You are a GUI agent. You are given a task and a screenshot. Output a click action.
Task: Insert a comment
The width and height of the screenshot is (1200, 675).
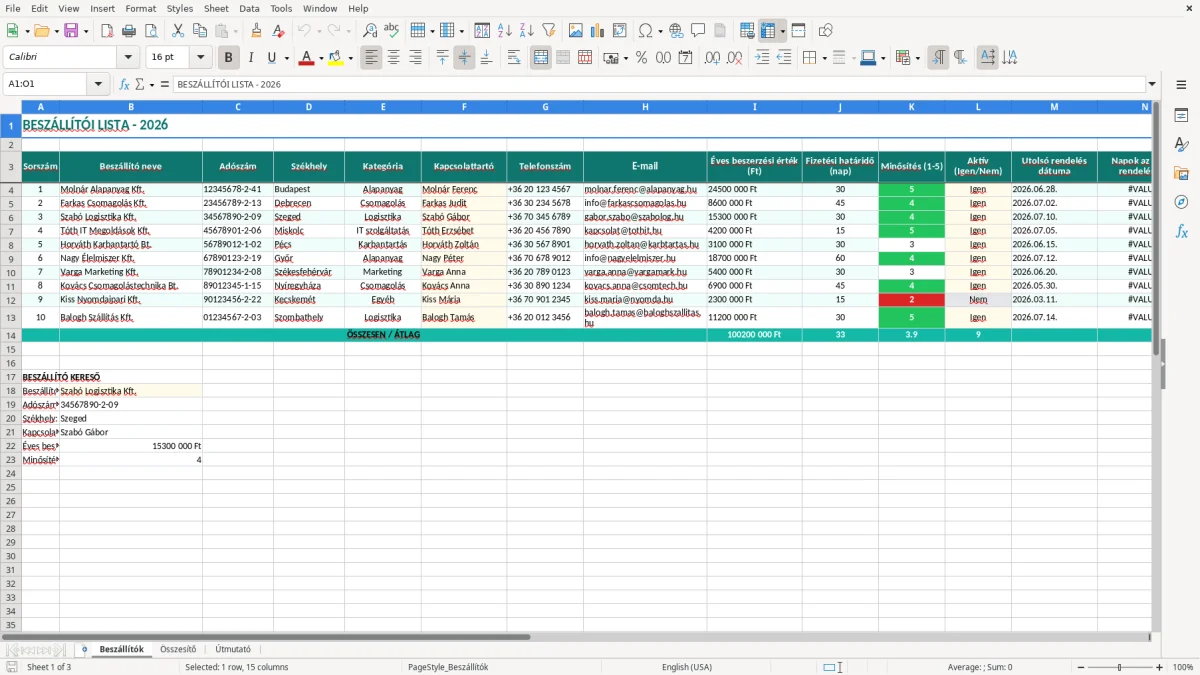[698, 31]
